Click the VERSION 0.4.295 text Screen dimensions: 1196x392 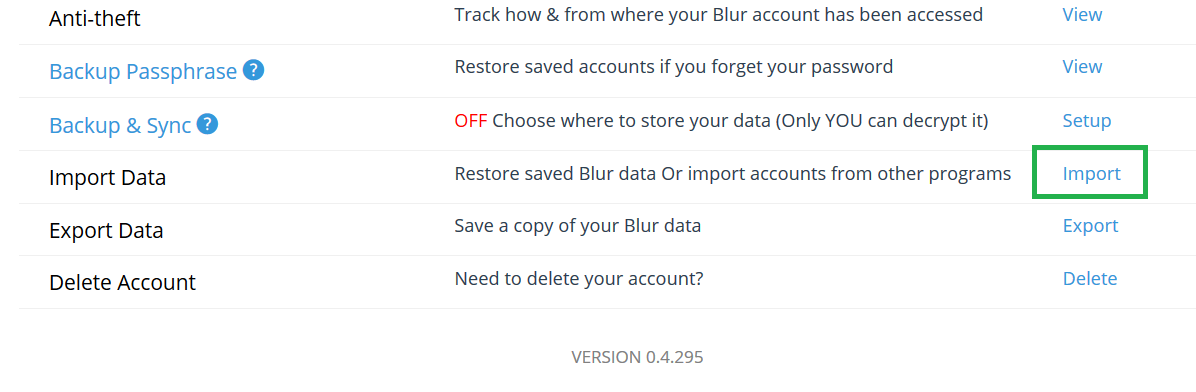pos(637,357)
